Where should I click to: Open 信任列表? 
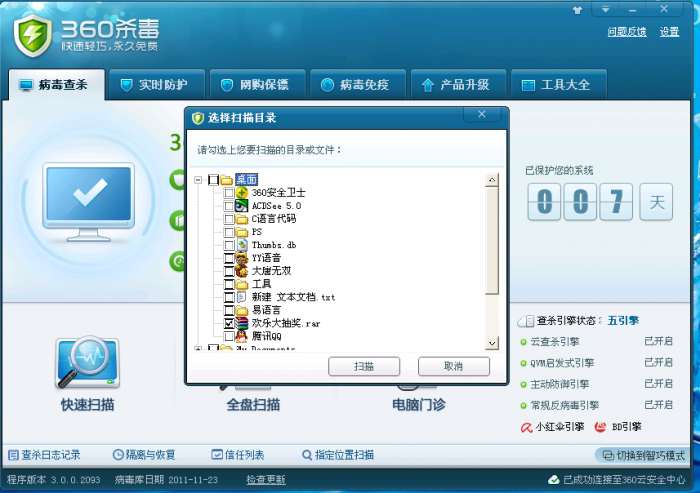pos(238,455)
